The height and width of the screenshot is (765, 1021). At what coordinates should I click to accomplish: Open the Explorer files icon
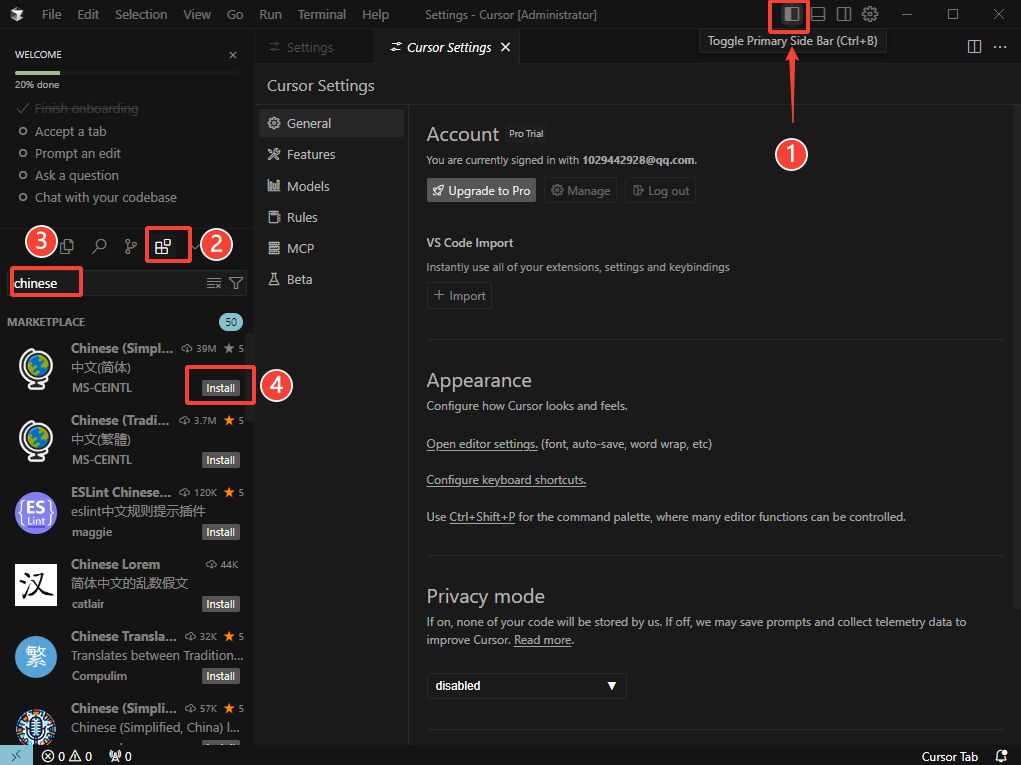tap(66, 246)
